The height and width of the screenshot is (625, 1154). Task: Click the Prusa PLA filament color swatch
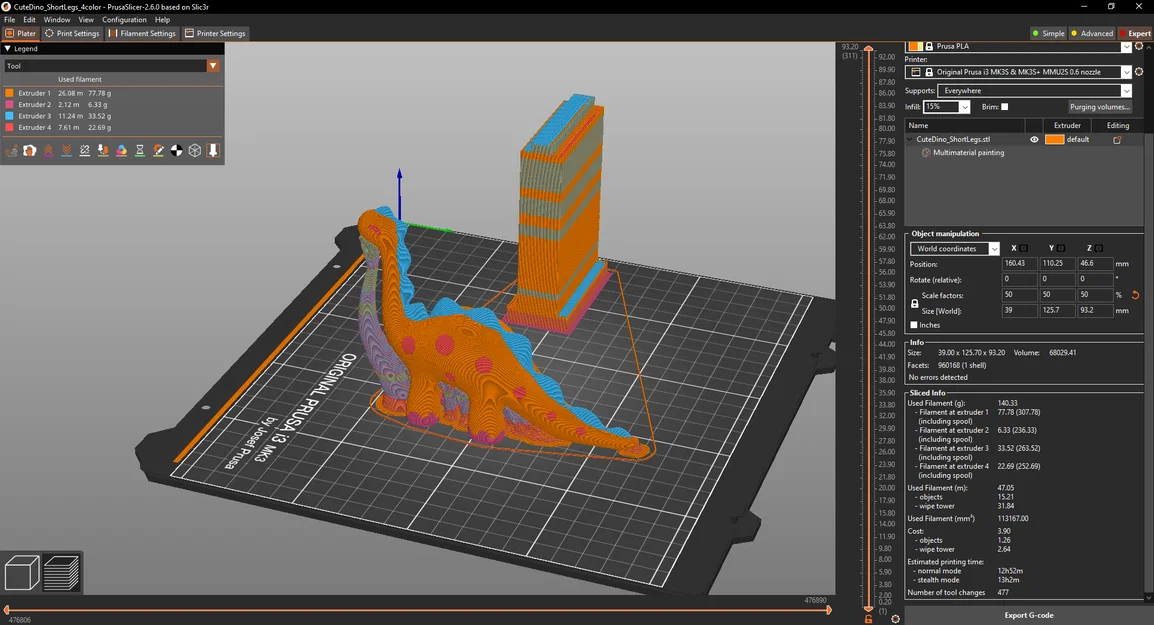915,46
